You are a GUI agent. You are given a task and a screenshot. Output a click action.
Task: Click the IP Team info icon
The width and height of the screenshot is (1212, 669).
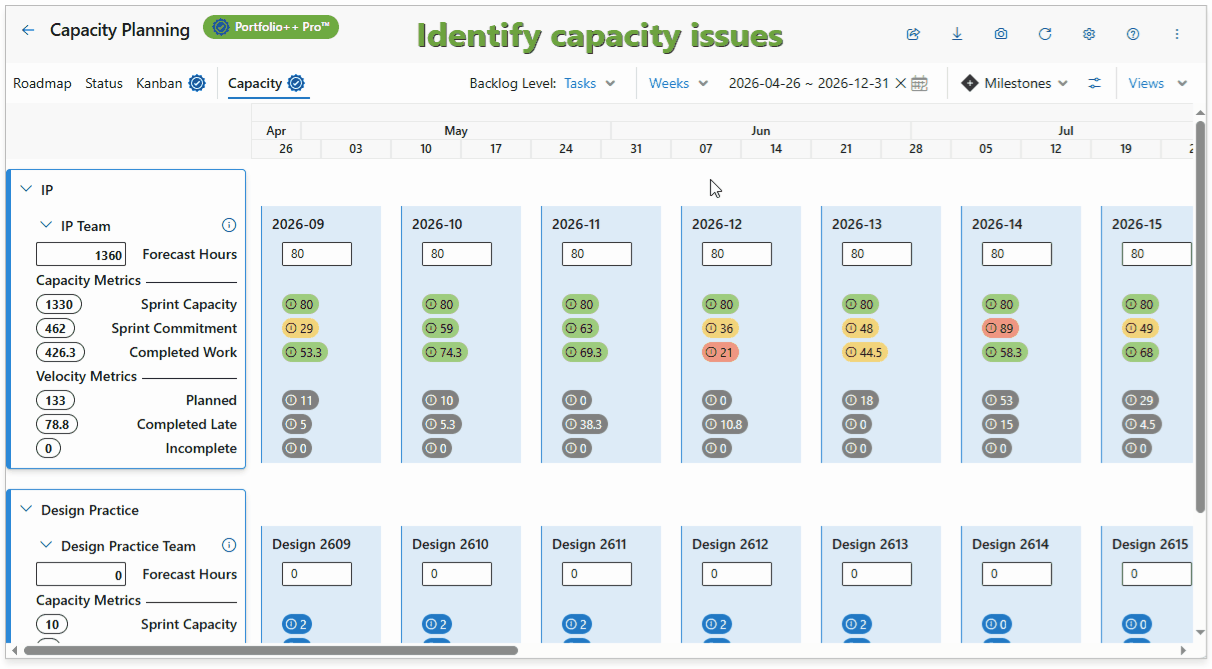point(229,226)
